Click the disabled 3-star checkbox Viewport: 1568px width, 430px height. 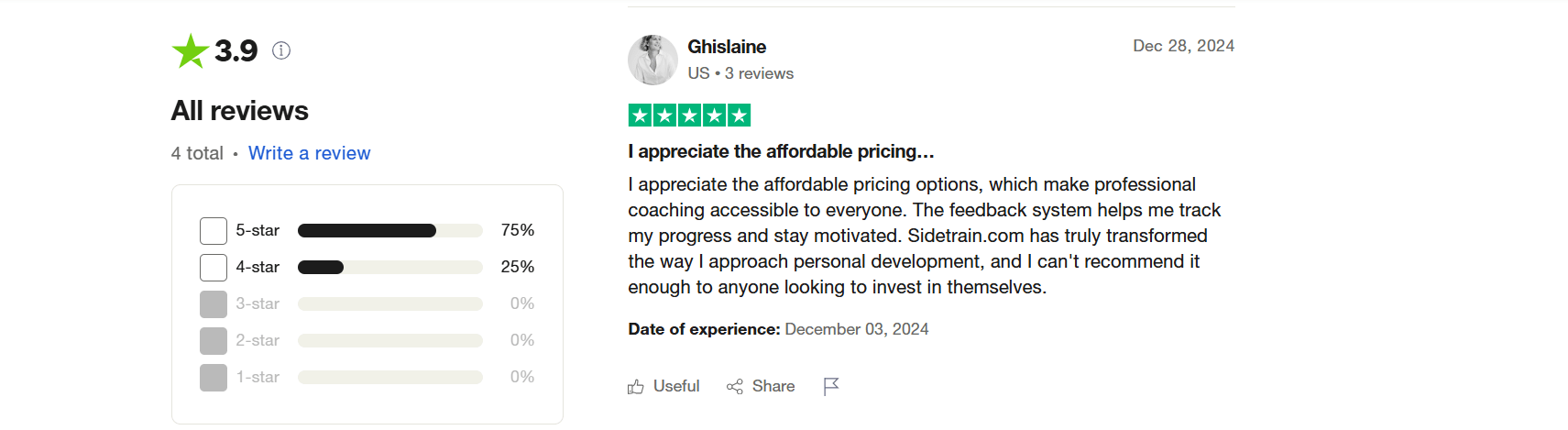pyautogui.click(x=214, y=304)
